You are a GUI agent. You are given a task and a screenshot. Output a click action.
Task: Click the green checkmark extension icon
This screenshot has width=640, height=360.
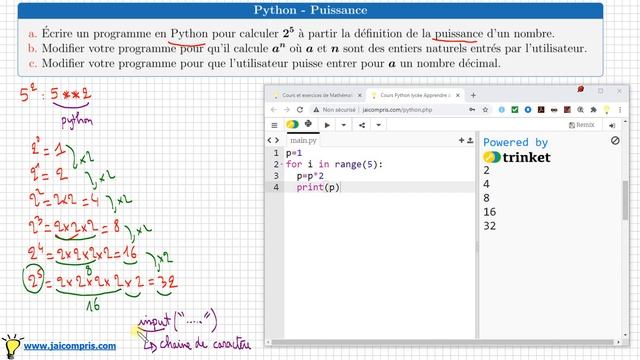(x=515, y=110)
